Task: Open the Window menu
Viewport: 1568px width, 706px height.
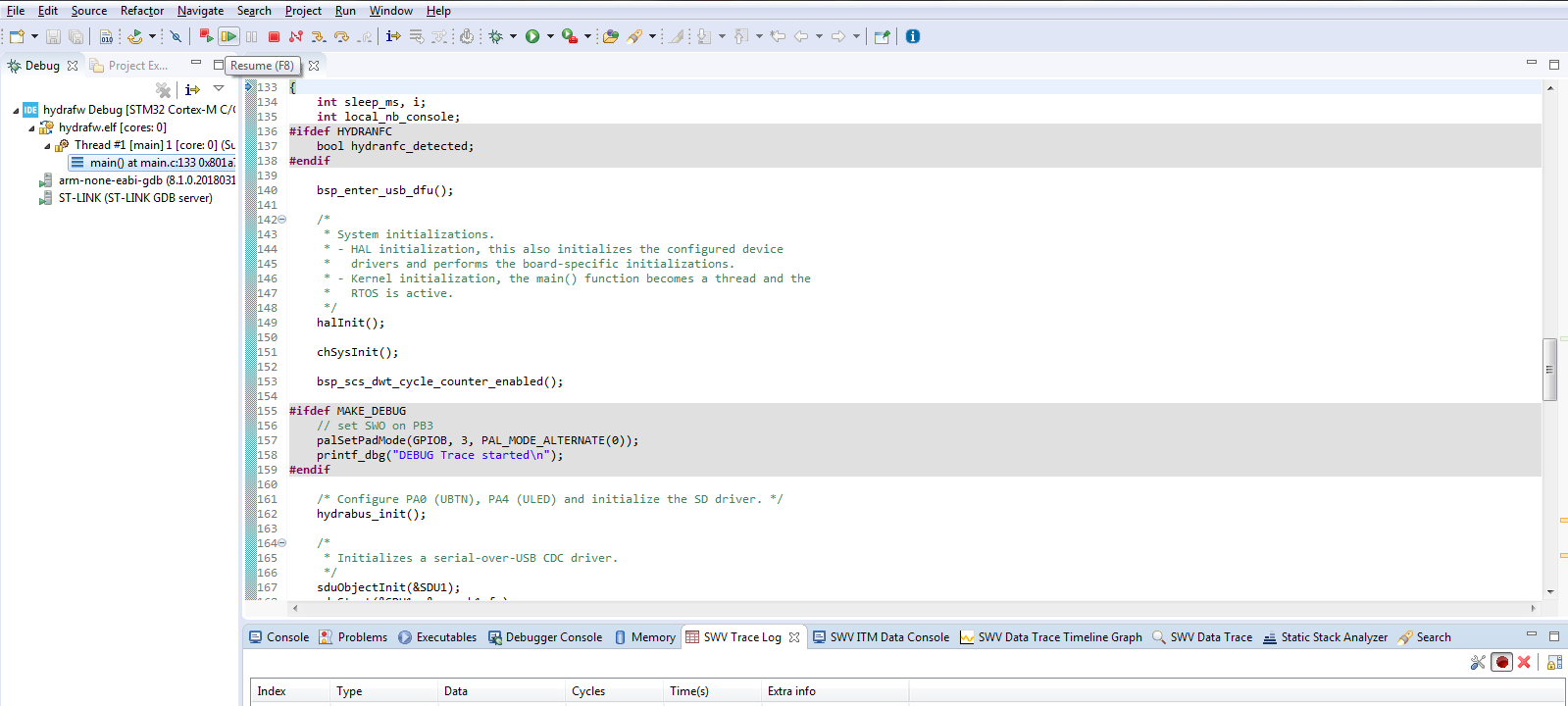Action: coord(390,11)
